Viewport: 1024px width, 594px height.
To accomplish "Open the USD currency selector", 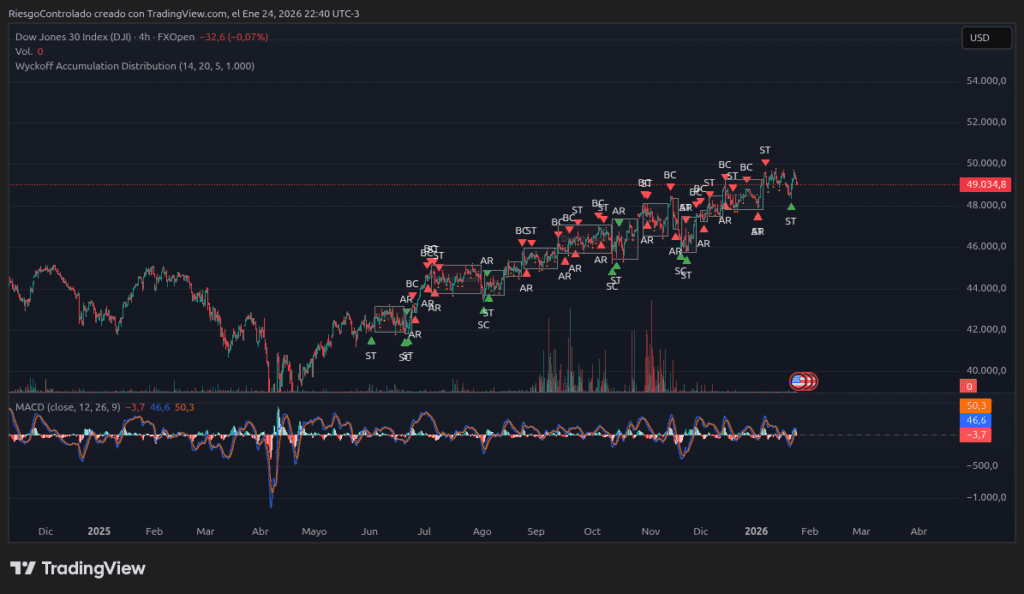I will pos(979,38).
